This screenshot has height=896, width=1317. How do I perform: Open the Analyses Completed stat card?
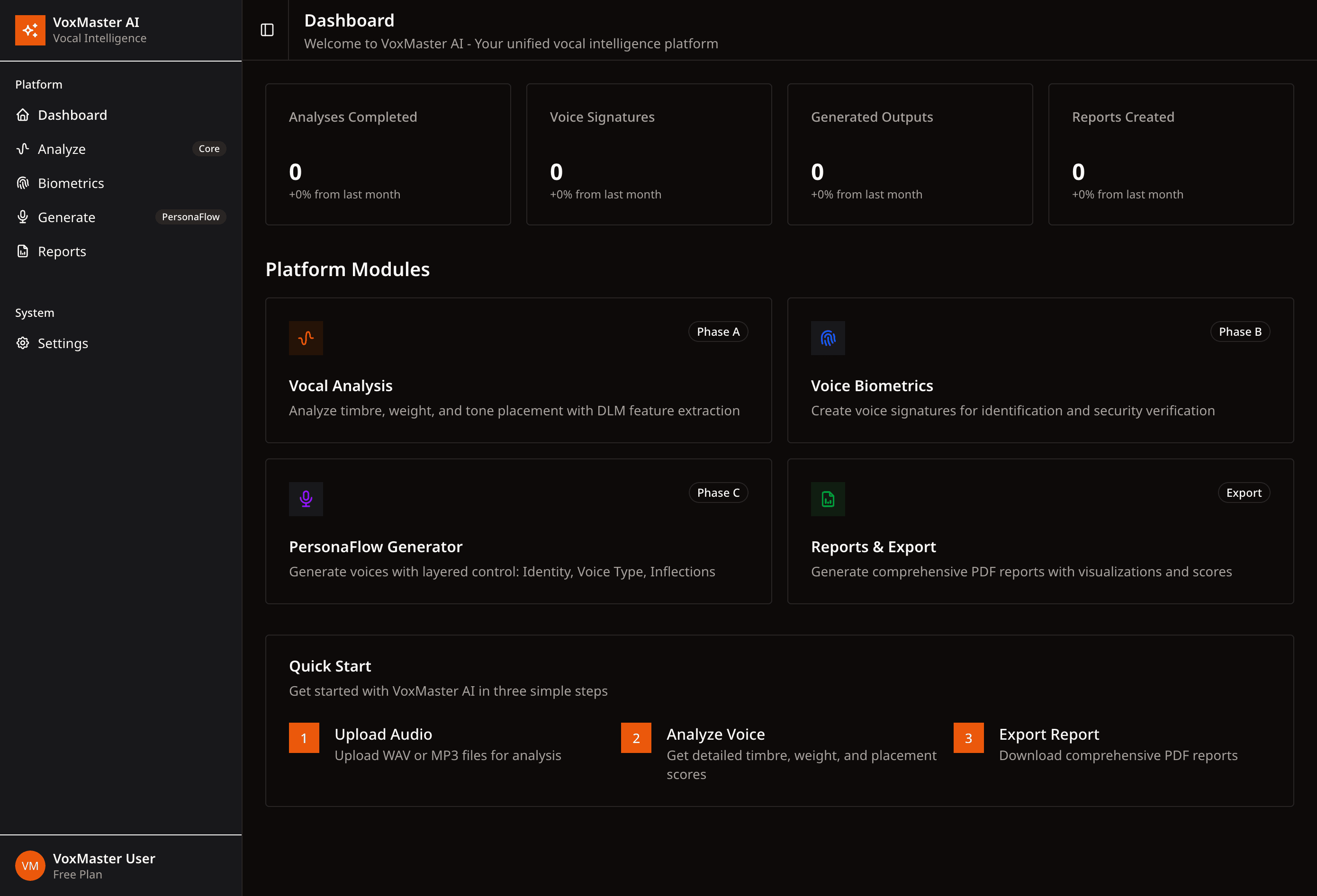coord(388,154)
